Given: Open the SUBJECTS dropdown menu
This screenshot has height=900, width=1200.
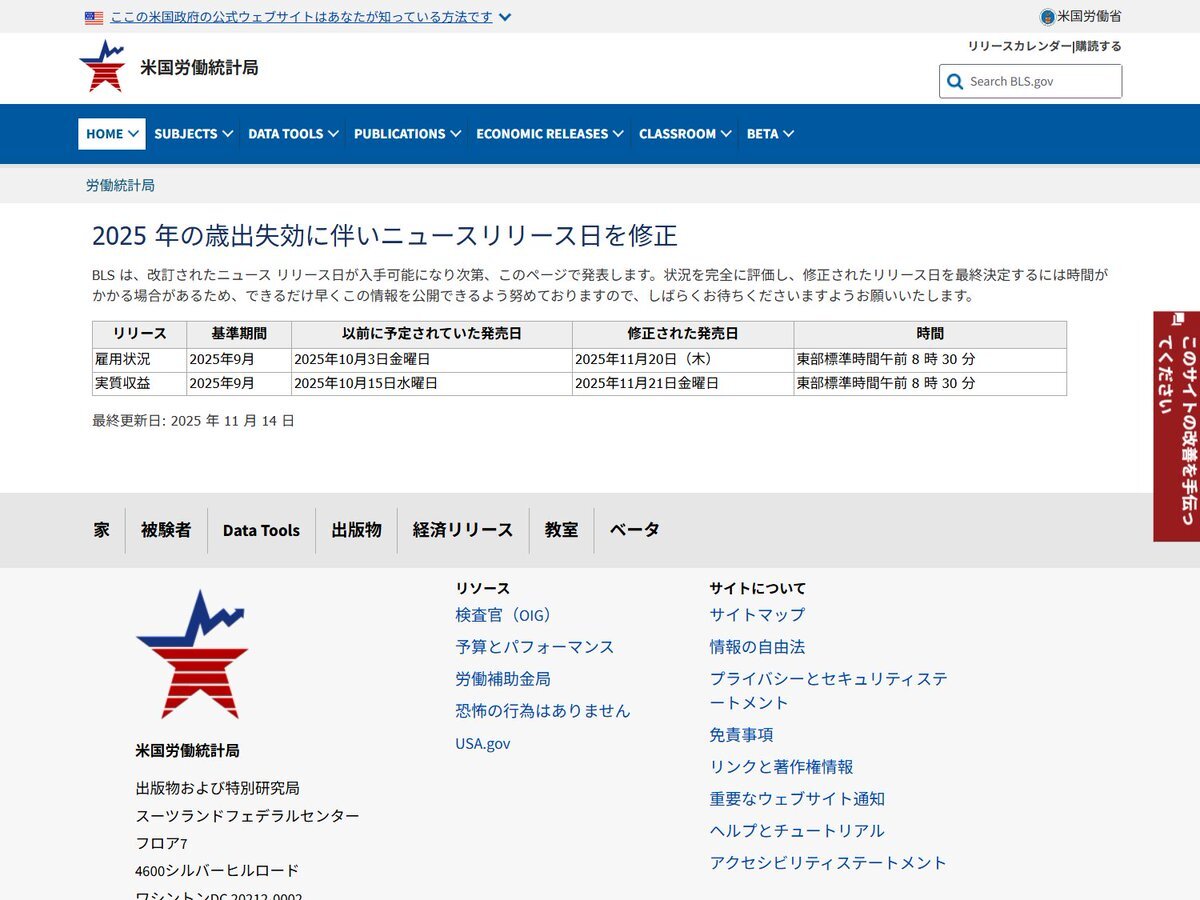Looking at the screenshot, I should [193, 134].
